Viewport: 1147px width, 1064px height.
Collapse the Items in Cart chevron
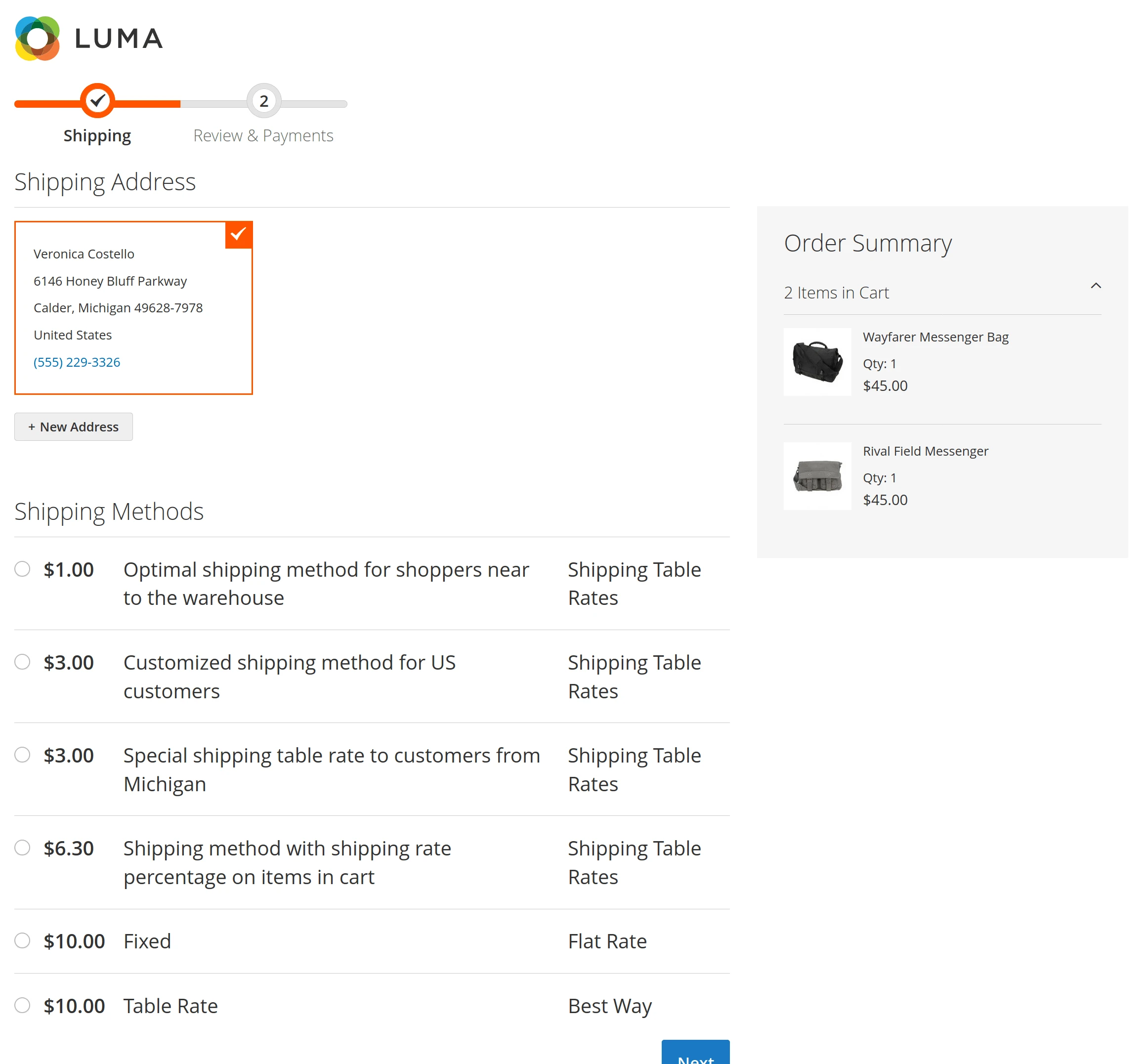(1095, 286)
